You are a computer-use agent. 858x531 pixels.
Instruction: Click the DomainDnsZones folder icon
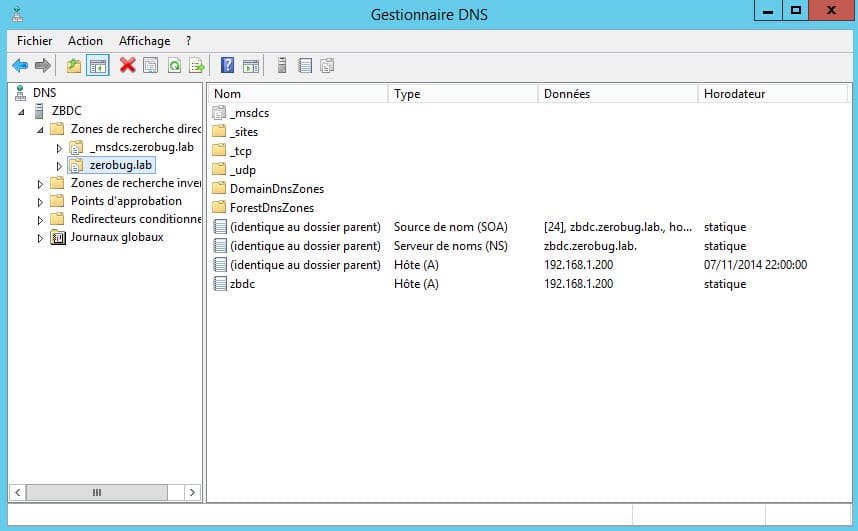[219, 188]
